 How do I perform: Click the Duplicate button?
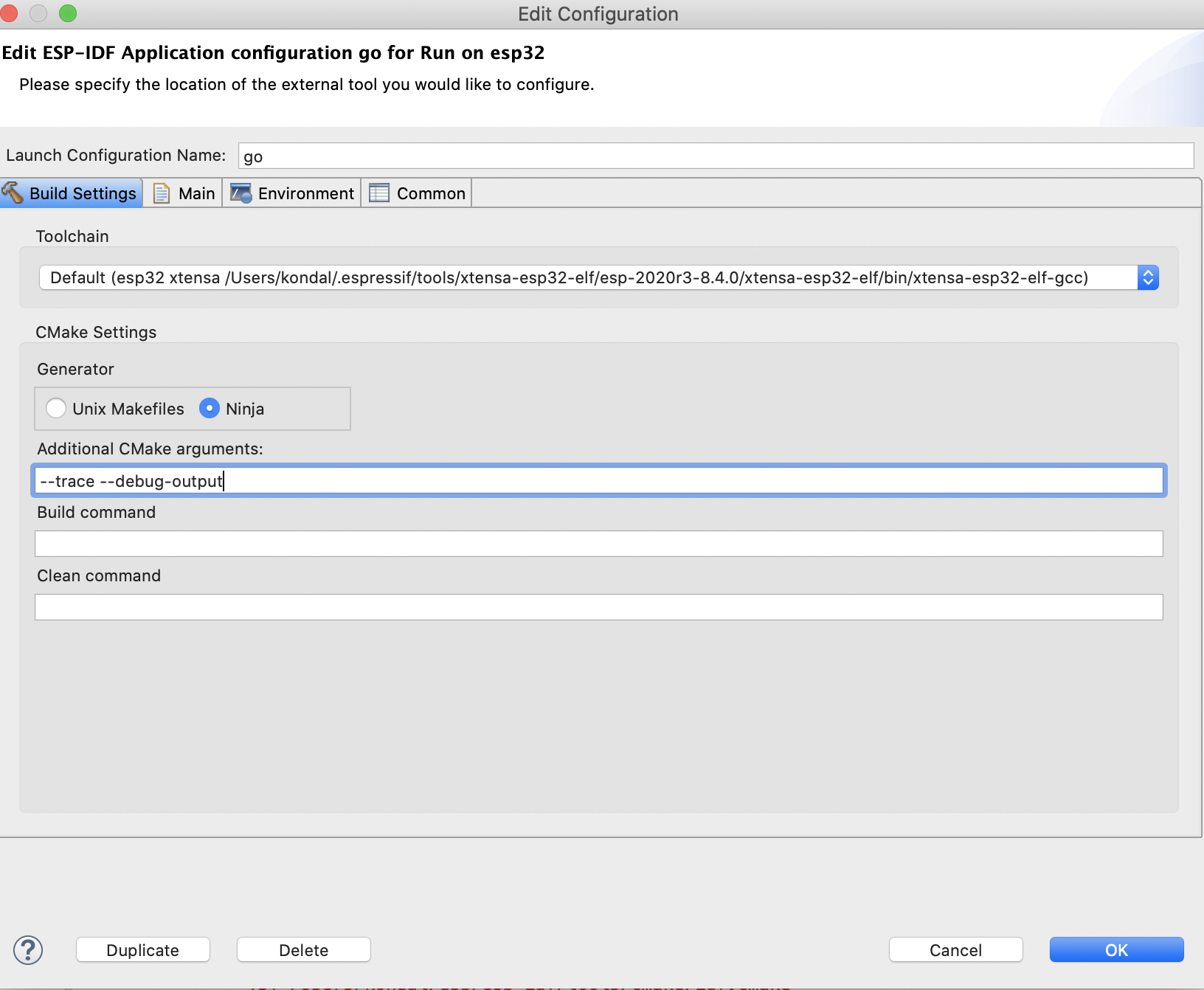pos(142,950)
